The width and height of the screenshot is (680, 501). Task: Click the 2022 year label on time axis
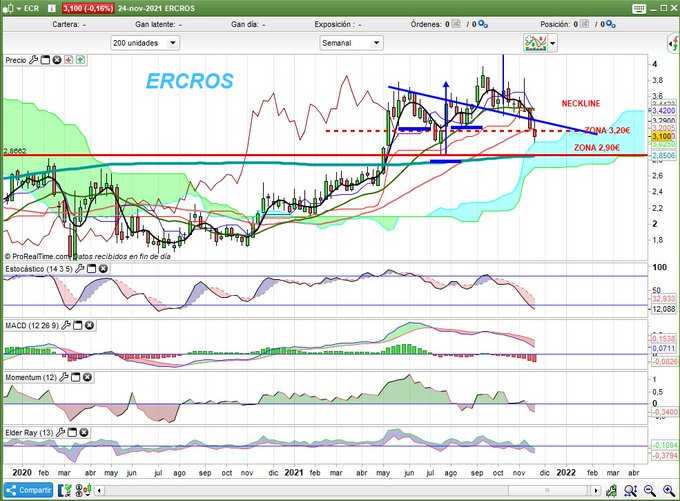tap(566, 472)
